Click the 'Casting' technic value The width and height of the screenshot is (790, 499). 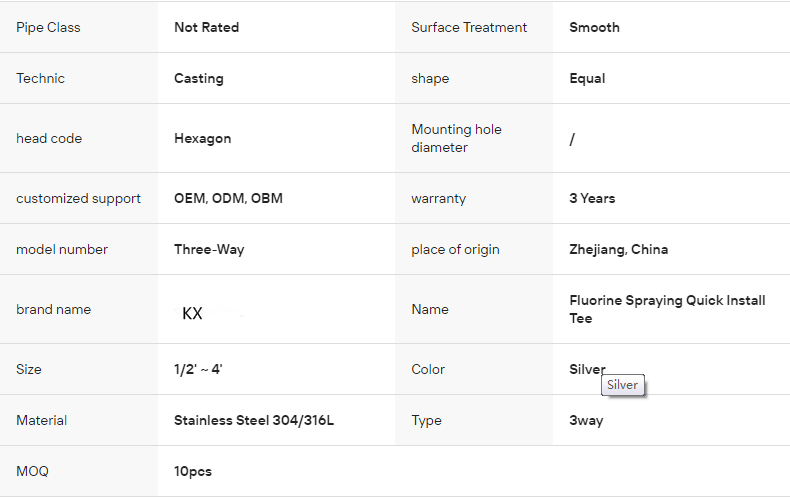coord(198,78)
